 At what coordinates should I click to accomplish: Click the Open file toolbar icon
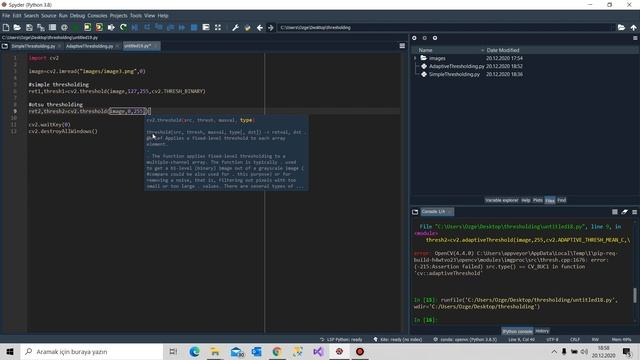(17, 27)
